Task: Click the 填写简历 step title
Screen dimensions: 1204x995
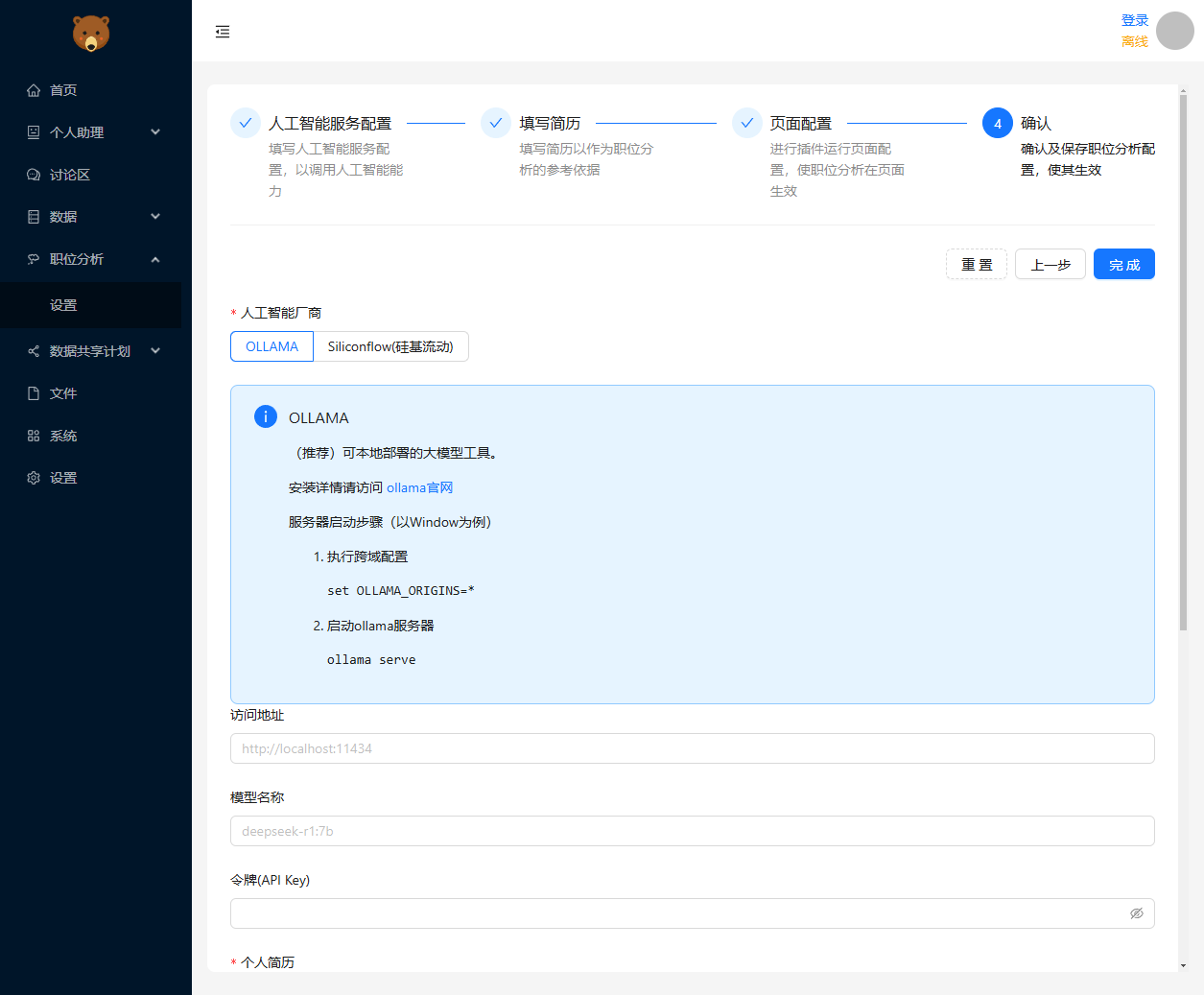Action: [x=550, y=123]
